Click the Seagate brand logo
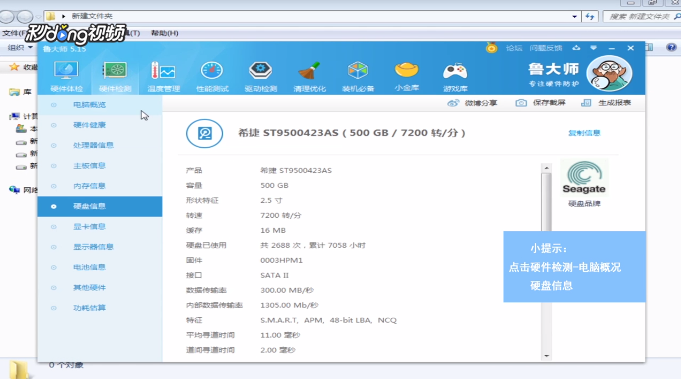This screenshot has width=681, height=379. pos(584,178)
